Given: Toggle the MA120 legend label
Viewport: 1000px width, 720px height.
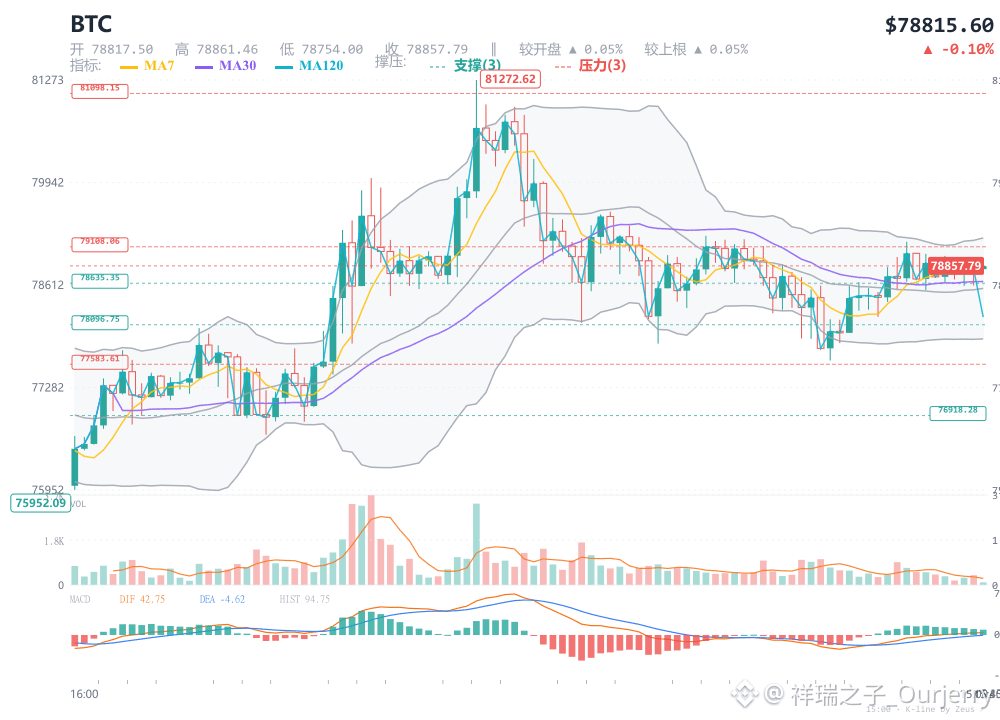Looking at the screenshot, I should [x=321, y=66].
